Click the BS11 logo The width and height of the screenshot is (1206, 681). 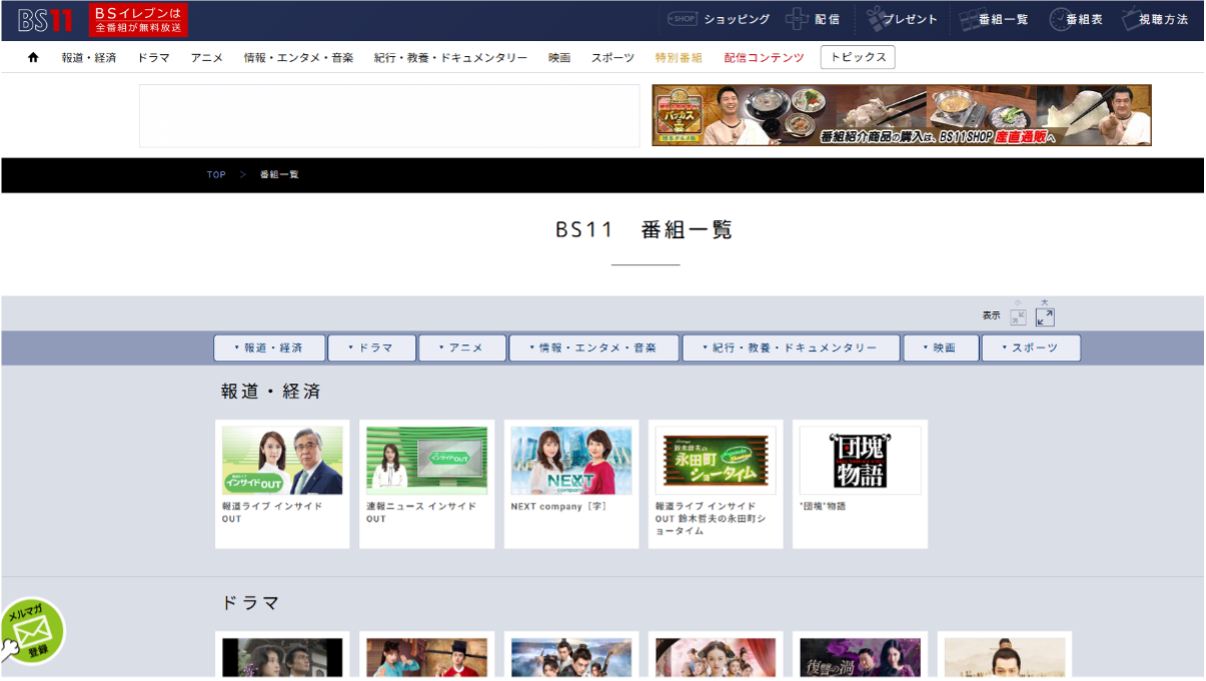(45, 20)
